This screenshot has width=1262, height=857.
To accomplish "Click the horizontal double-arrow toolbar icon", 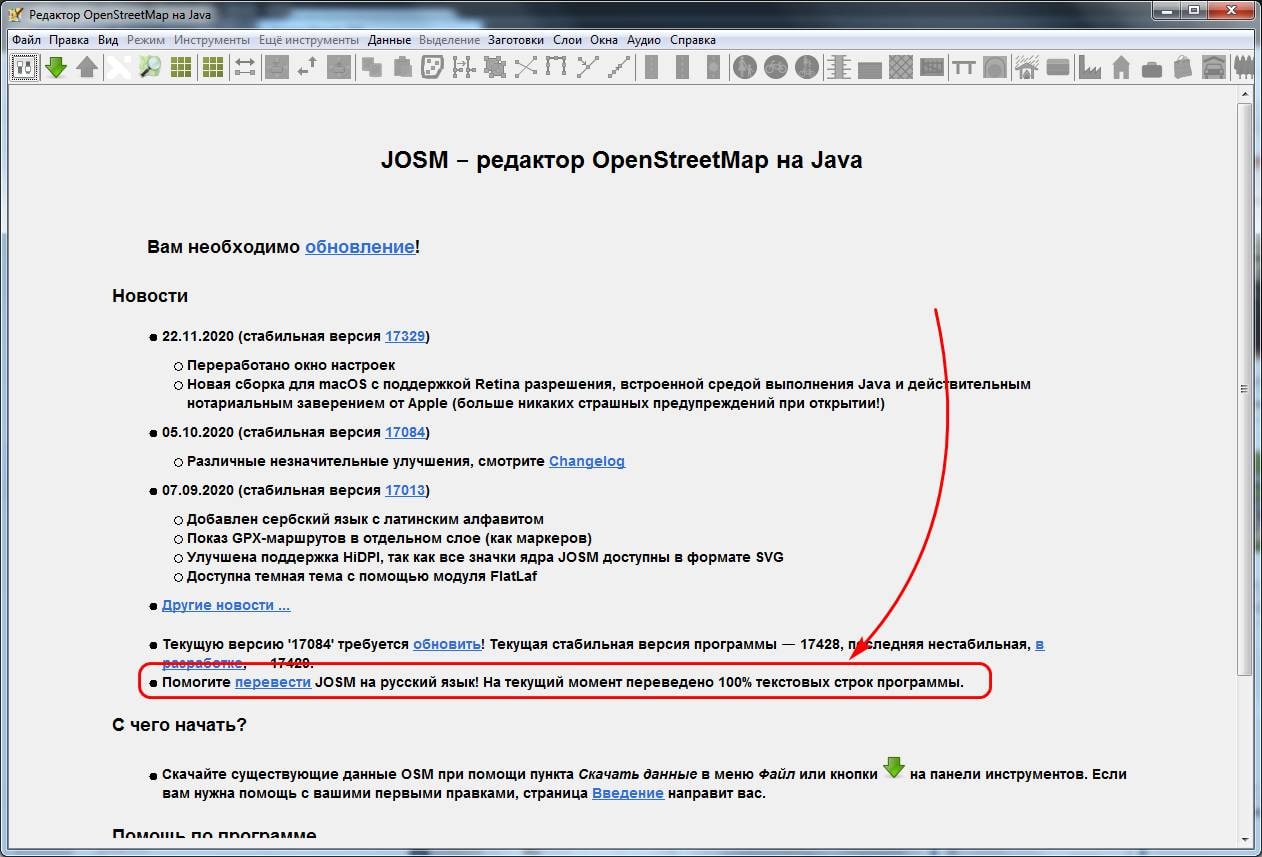I will [244, 67].
